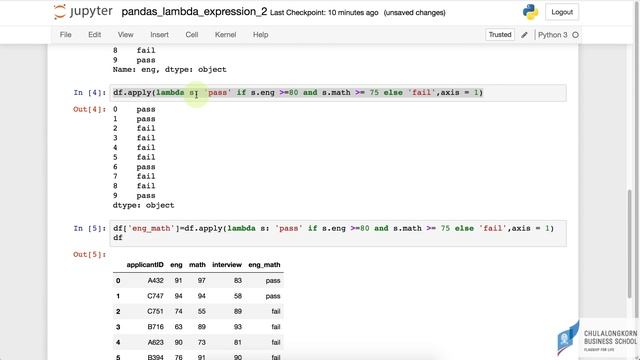The height and width of the screenshot is (360, 640).
Task: Open the Cell menu
Action: pos(192,35)
